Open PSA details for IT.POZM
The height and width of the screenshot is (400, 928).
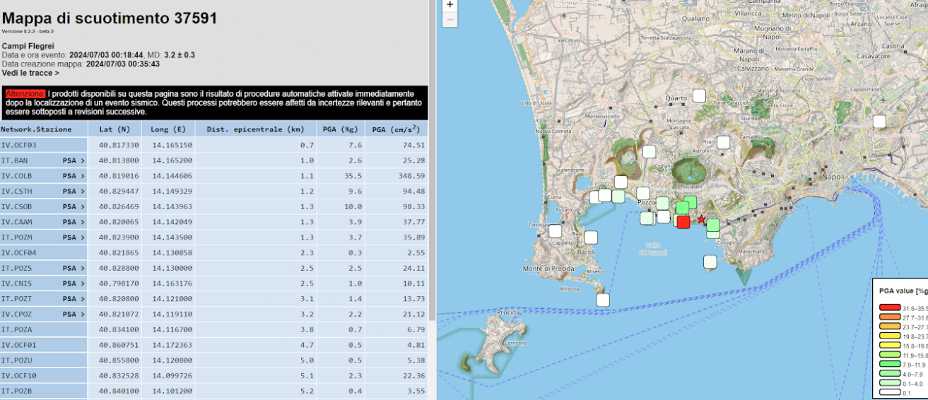click(x=73, y=237)
